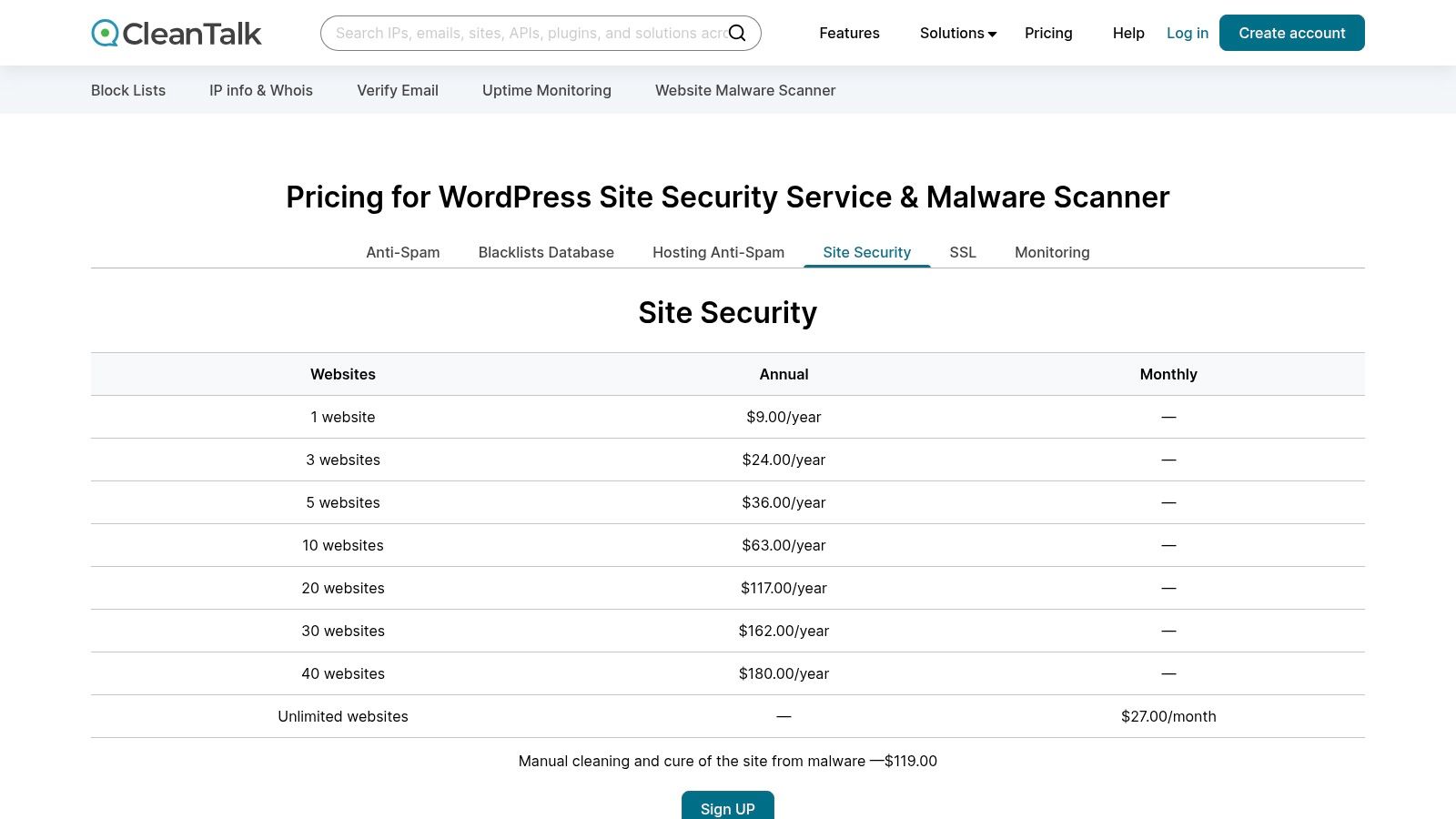Click the '20 websites' row label
The height and width of the screenshot is (819, 1456).
coord(343,588)
